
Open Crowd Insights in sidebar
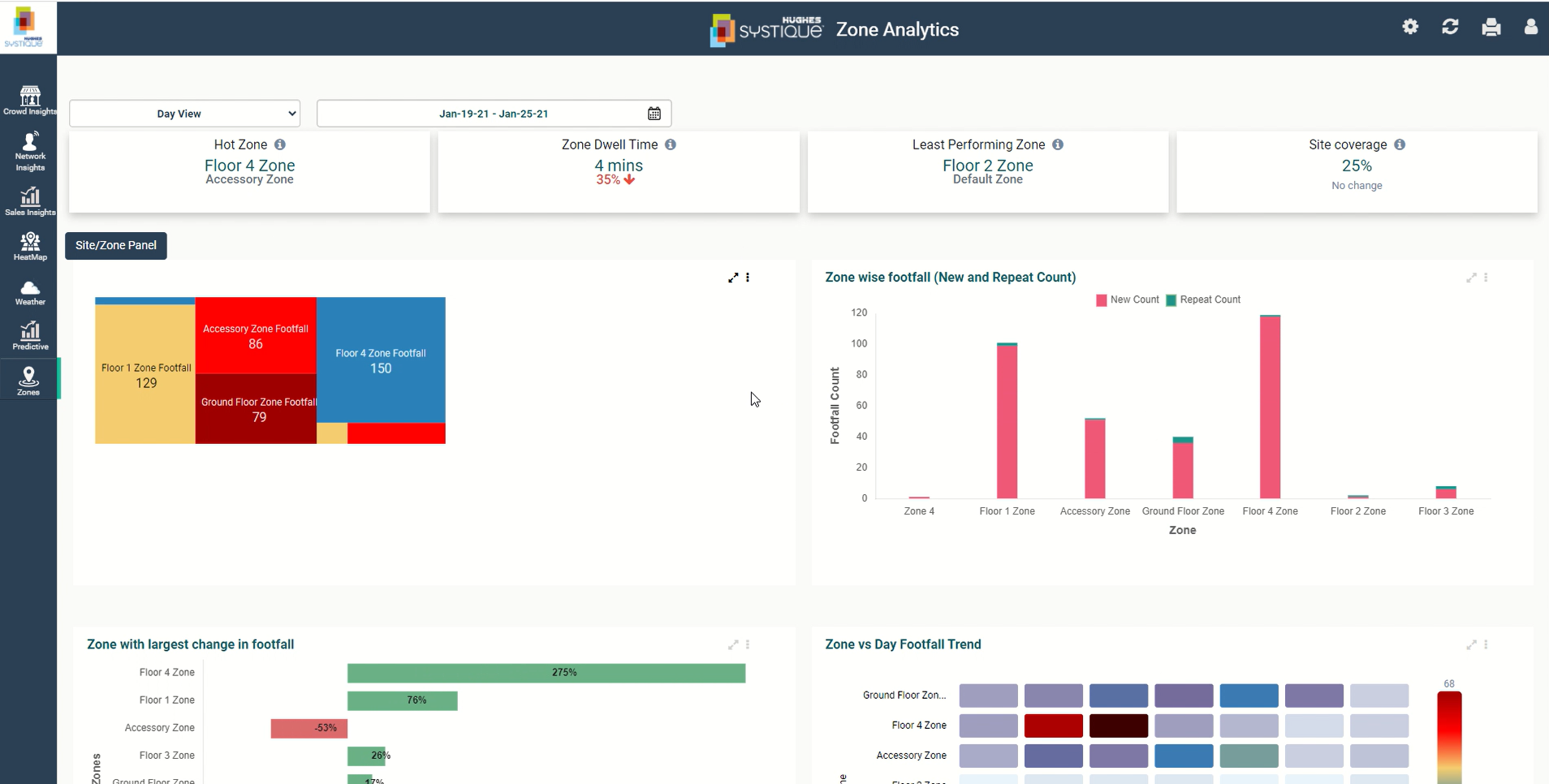(29, 101)
